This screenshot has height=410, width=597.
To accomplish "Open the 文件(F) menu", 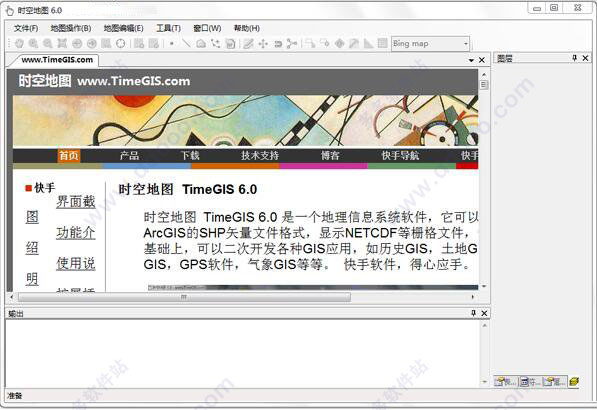I will coord(26,28).
